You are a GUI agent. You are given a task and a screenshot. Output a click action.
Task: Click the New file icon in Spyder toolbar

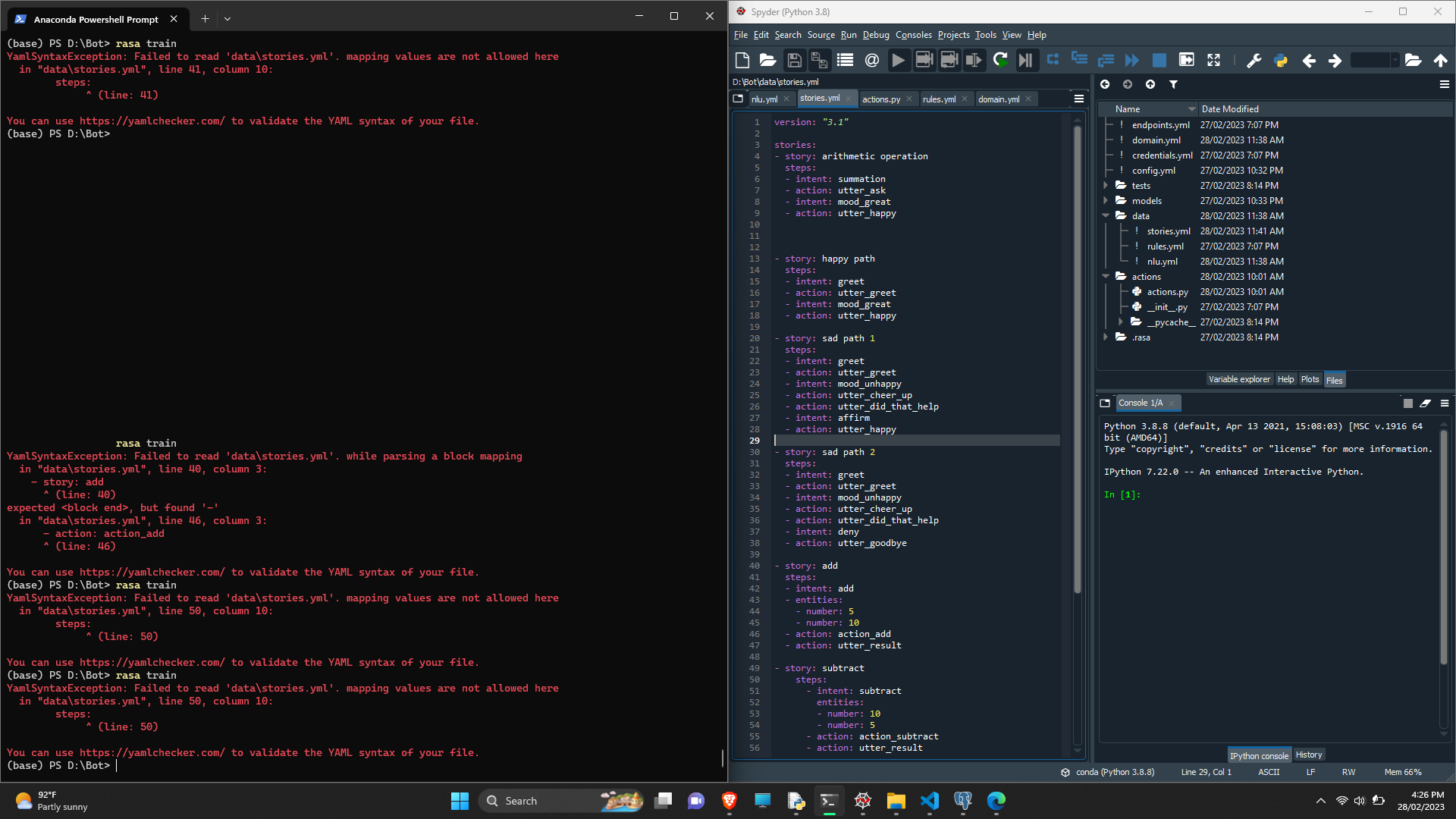(742, 61)
